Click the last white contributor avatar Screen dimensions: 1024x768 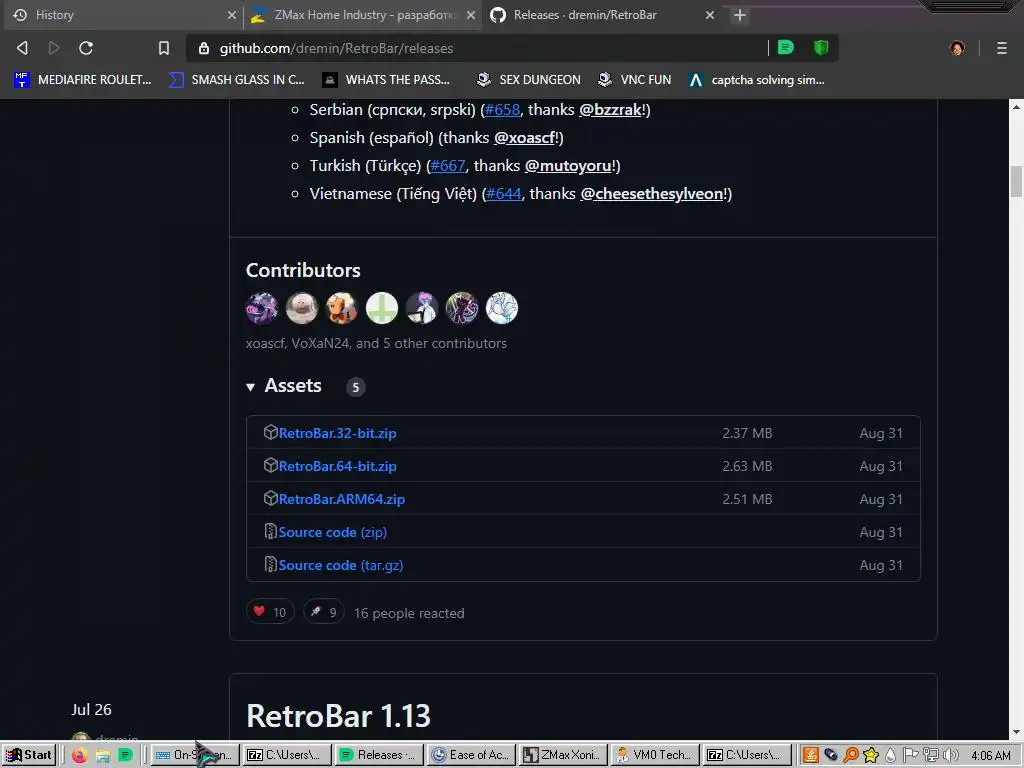point(502,308)
